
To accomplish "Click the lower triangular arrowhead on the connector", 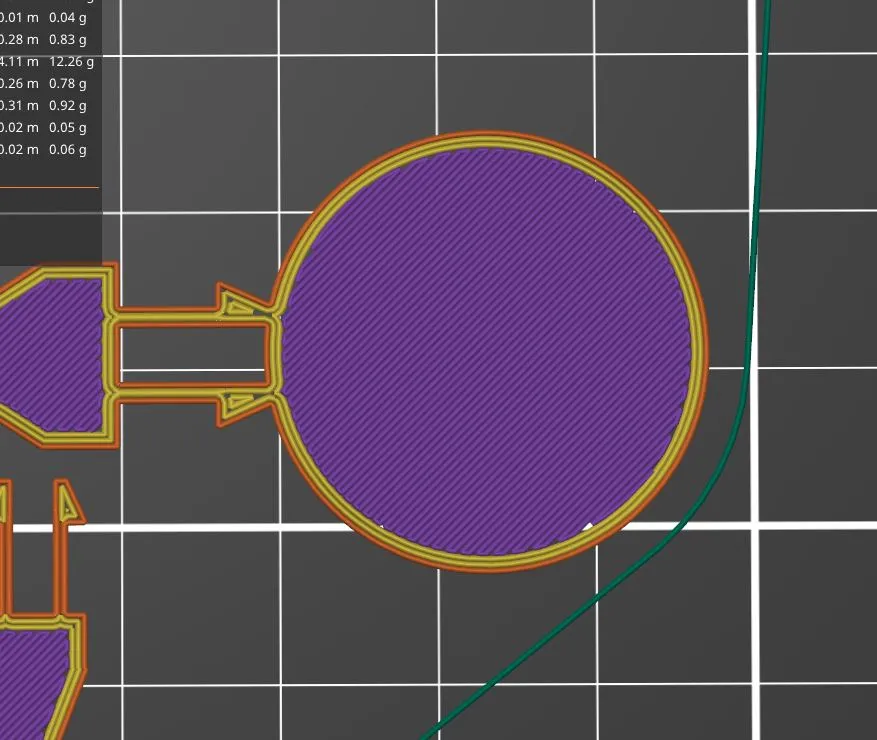I will (238, 404).
